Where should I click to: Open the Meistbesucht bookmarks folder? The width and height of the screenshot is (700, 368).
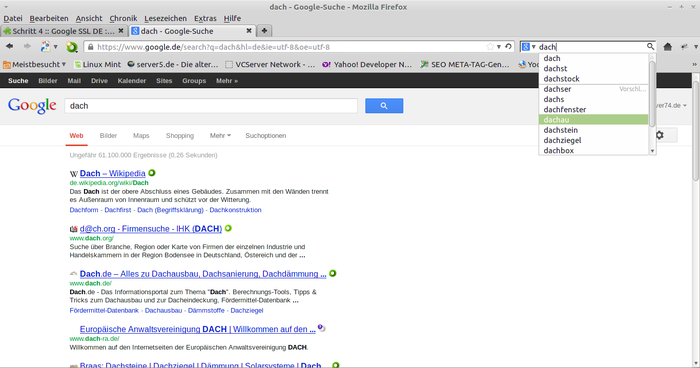[x=34, y=64]
